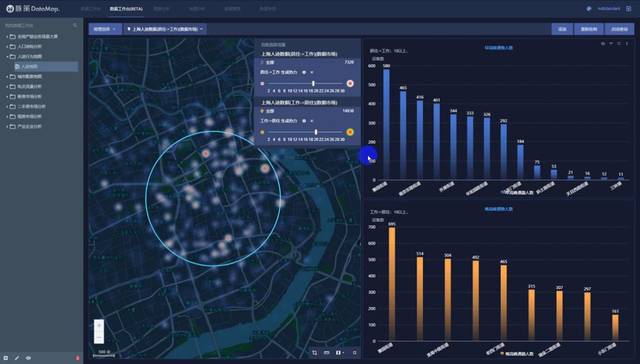Screen dimensions: 640x364
Task: Click the rightmost button in the top toolbar
Action: (619, 29)
